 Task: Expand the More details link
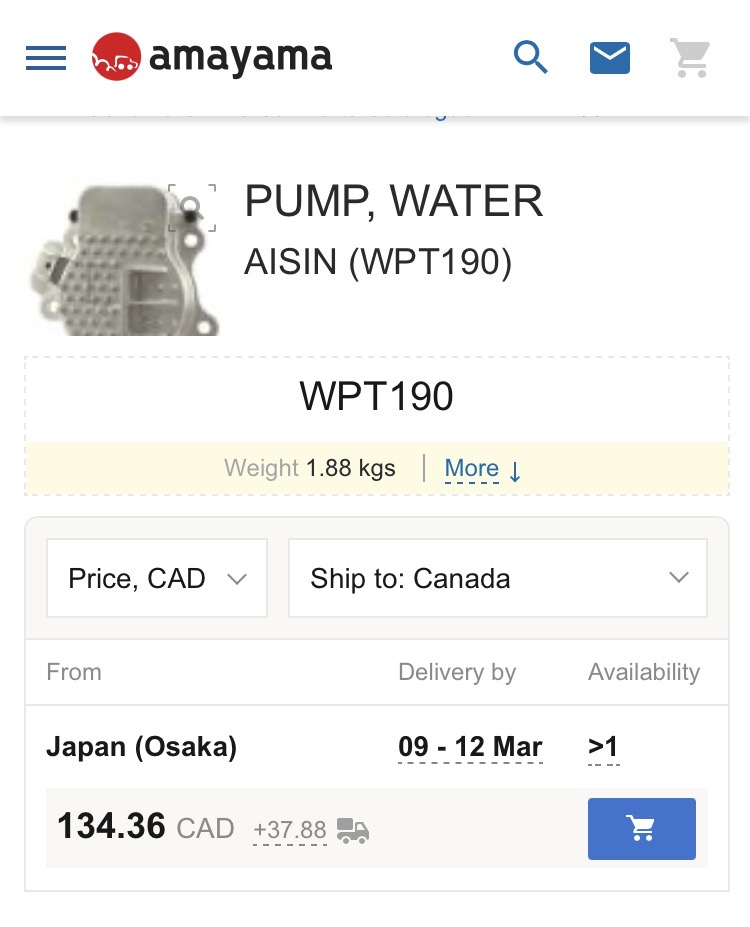(483, 468)
